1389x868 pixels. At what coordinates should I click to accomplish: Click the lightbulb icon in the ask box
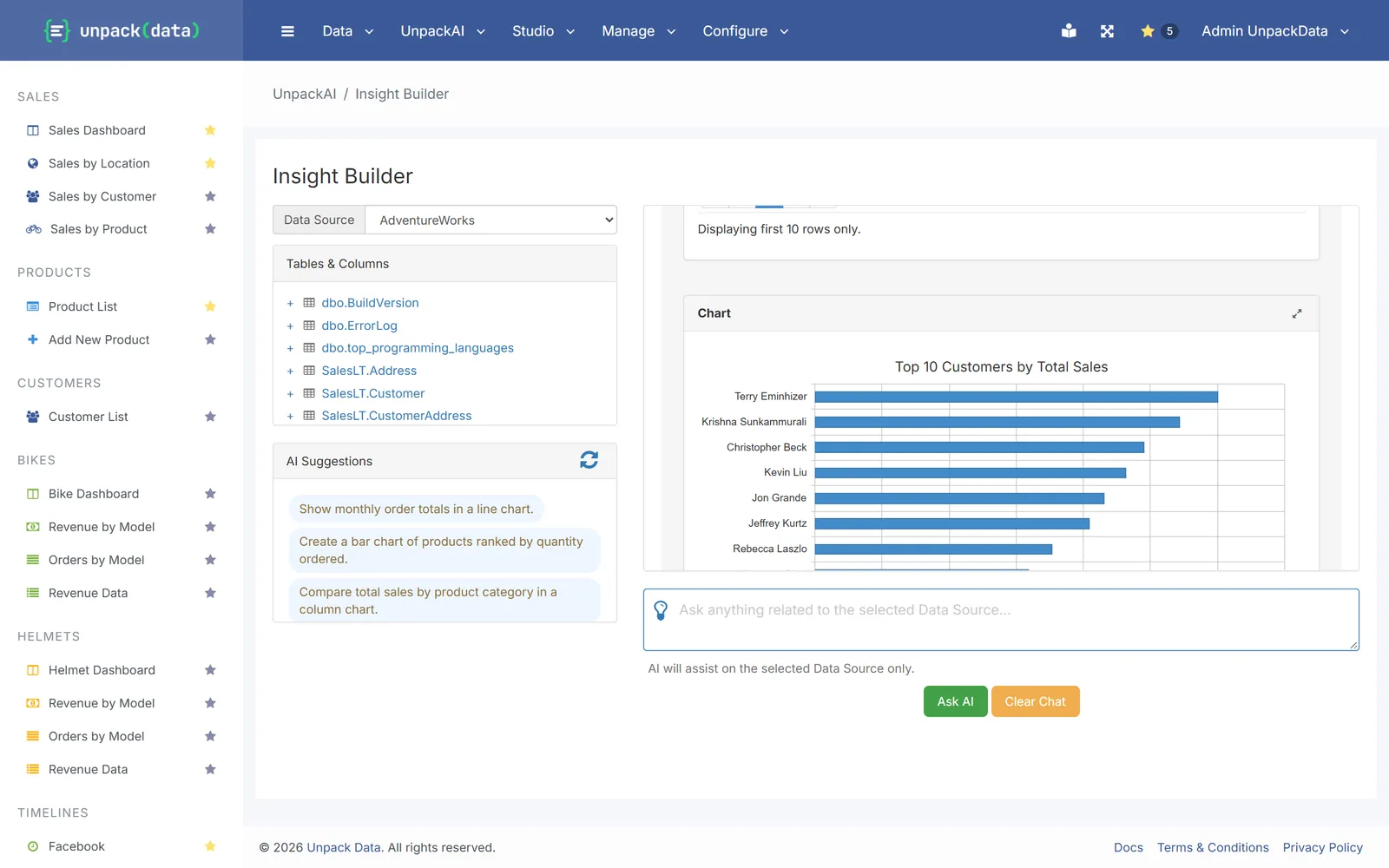tap(661, 610)
